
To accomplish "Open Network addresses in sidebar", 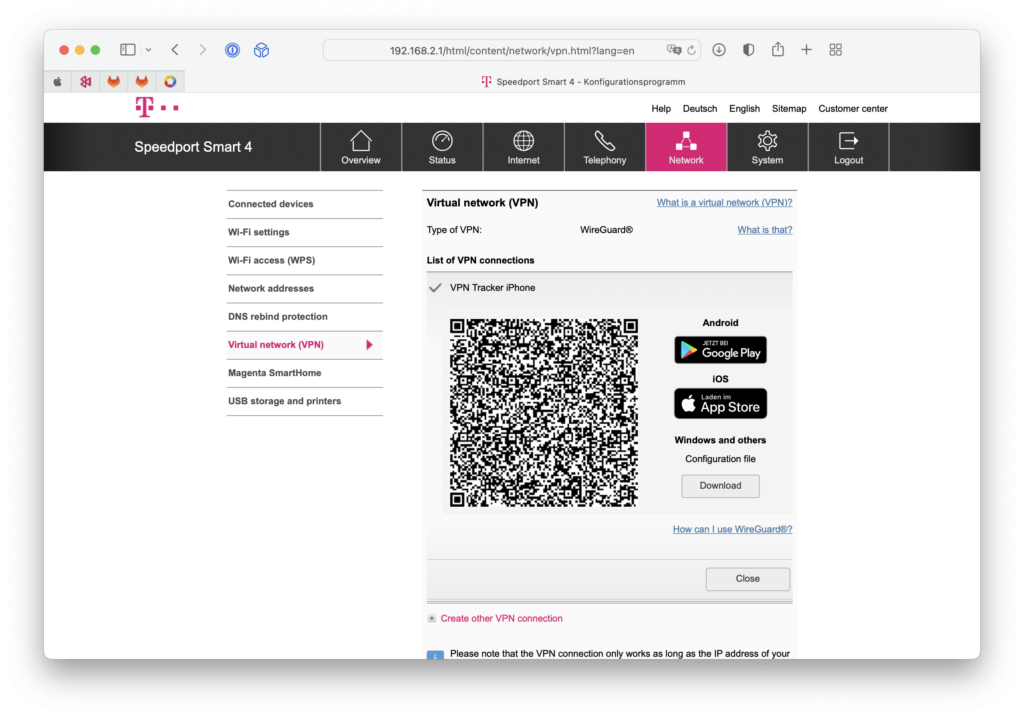I will coord(304,288).
